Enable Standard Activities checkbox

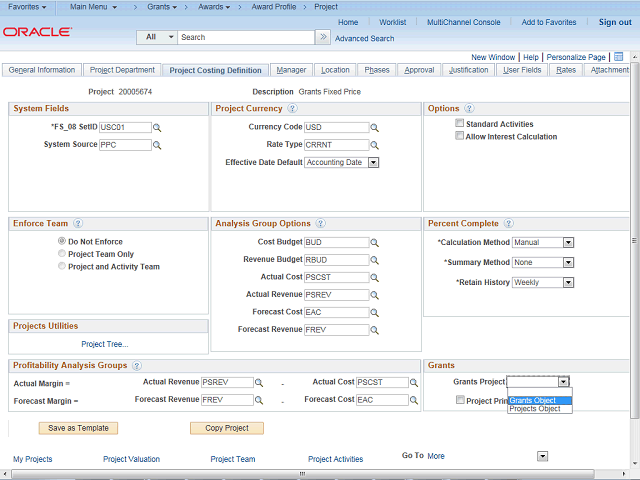tap(459, 124)
